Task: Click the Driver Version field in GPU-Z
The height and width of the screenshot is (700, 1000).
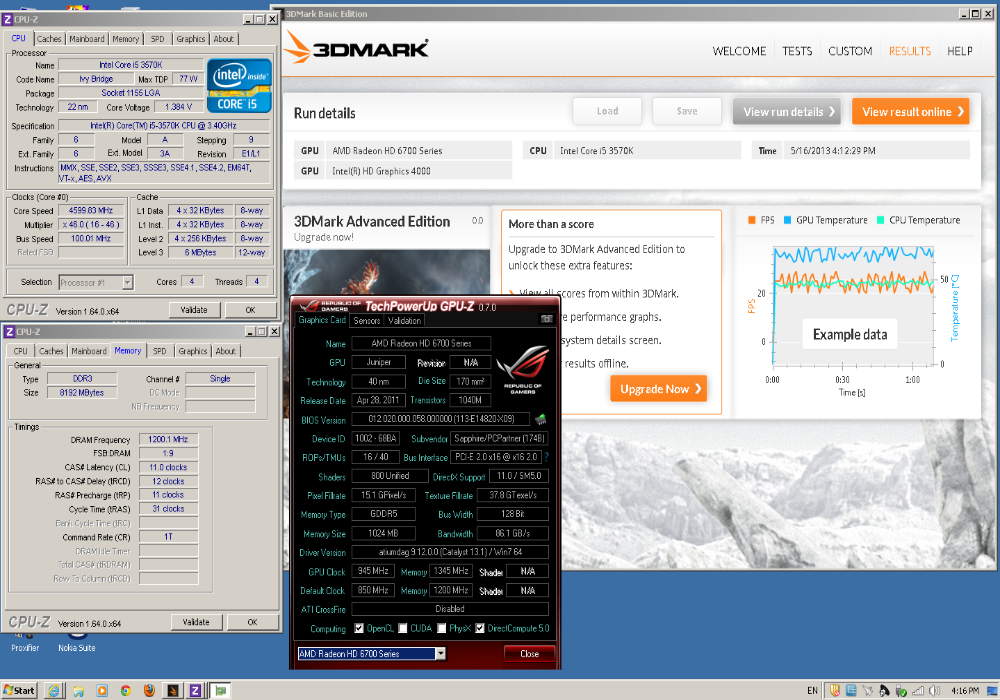Action: (450, 552)
